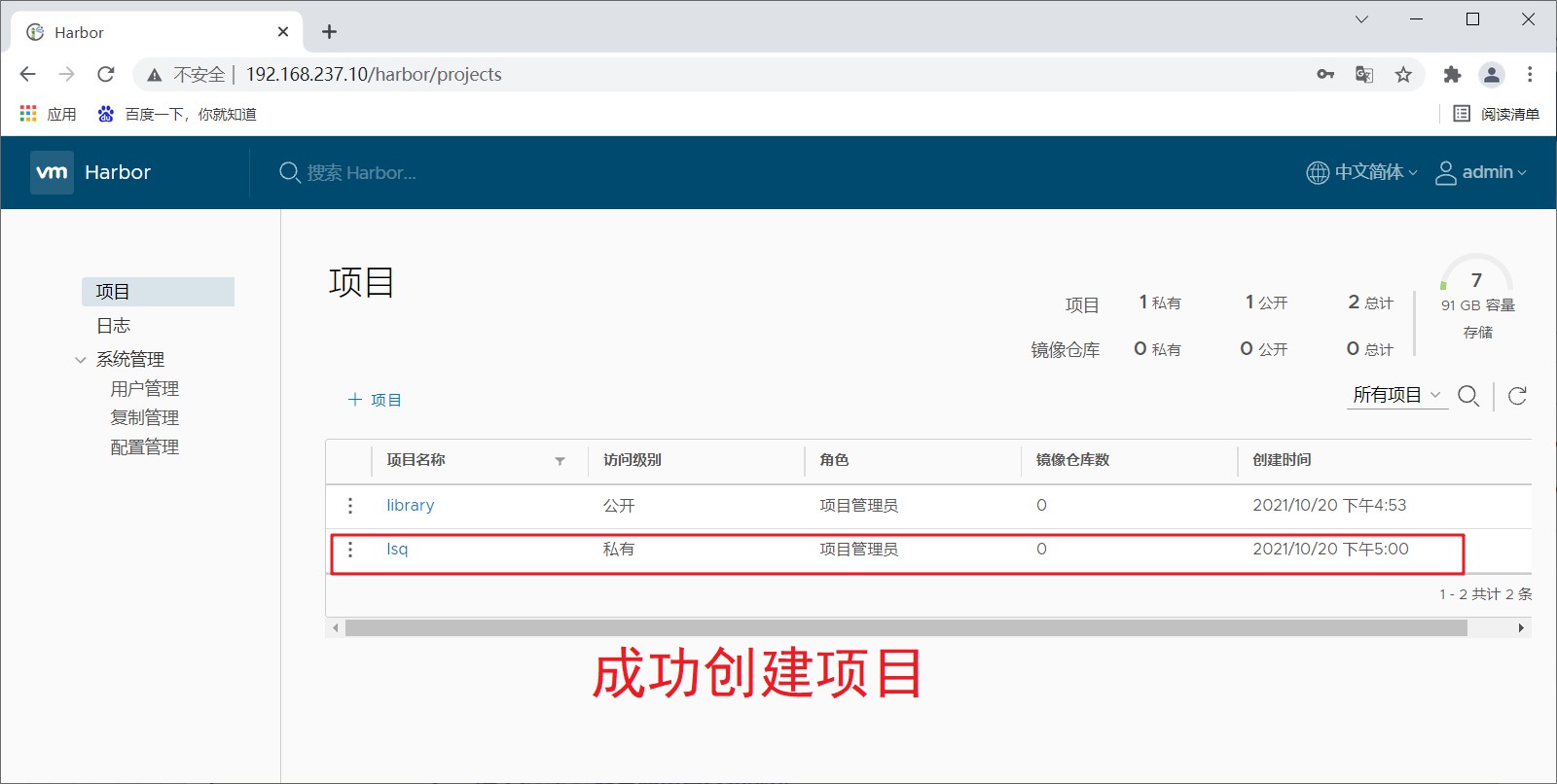1557x784 pixels.
Task: Click the translate page icon
Action: coord(1364,74)
